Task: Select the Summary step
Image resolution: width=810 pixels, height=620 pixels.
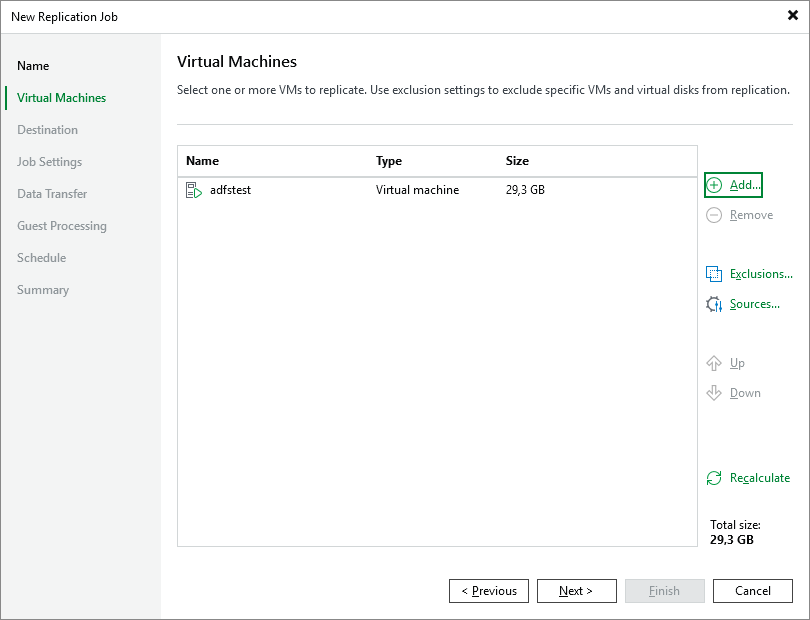Action: click(43, 290)
